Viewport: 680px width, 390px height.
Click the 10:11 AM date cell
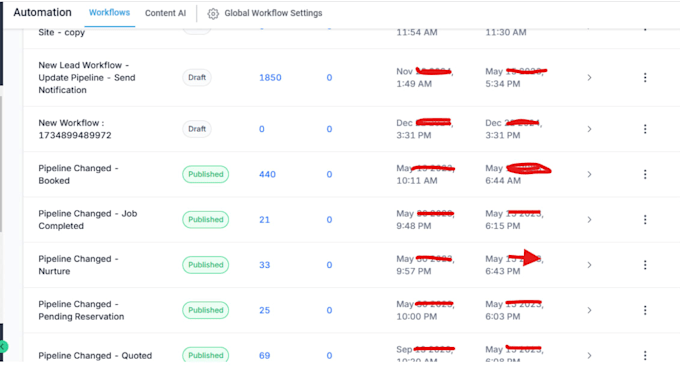[x=425, y=174]
